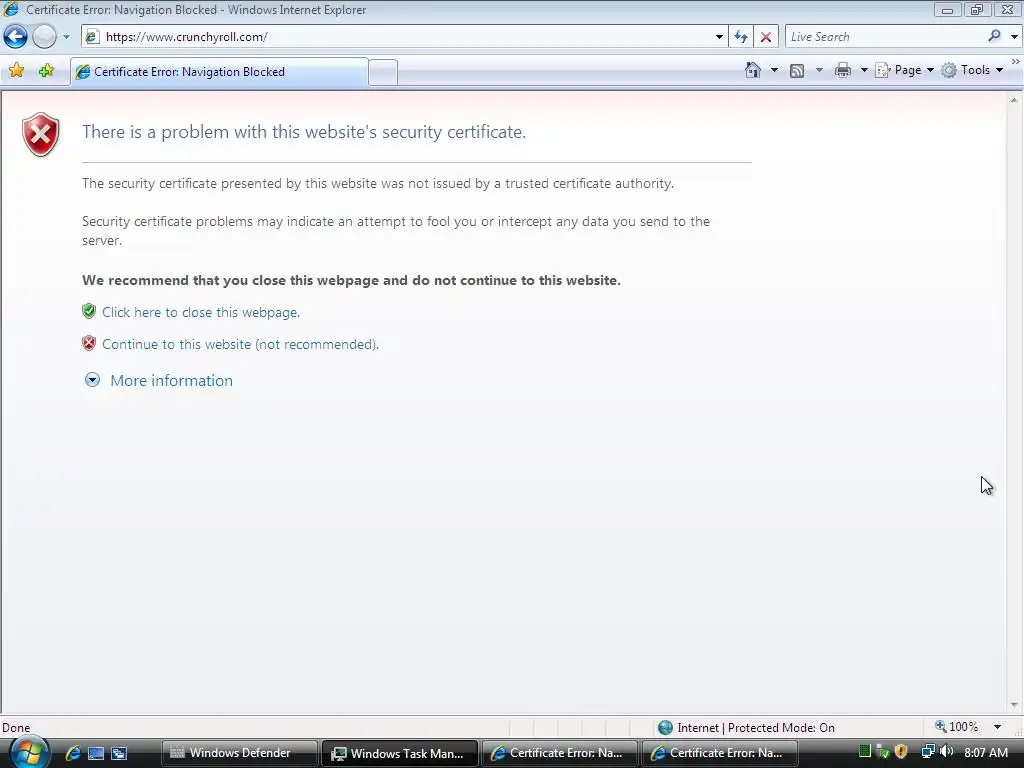Click the Done status bar text
1024x768 pixels.
16,728
